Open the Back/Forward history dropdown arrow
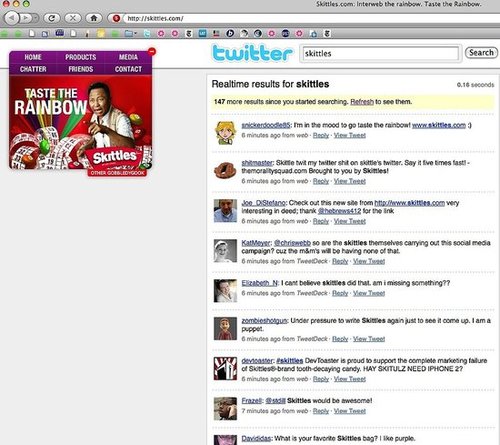The image size is (500, 445). 36,18
